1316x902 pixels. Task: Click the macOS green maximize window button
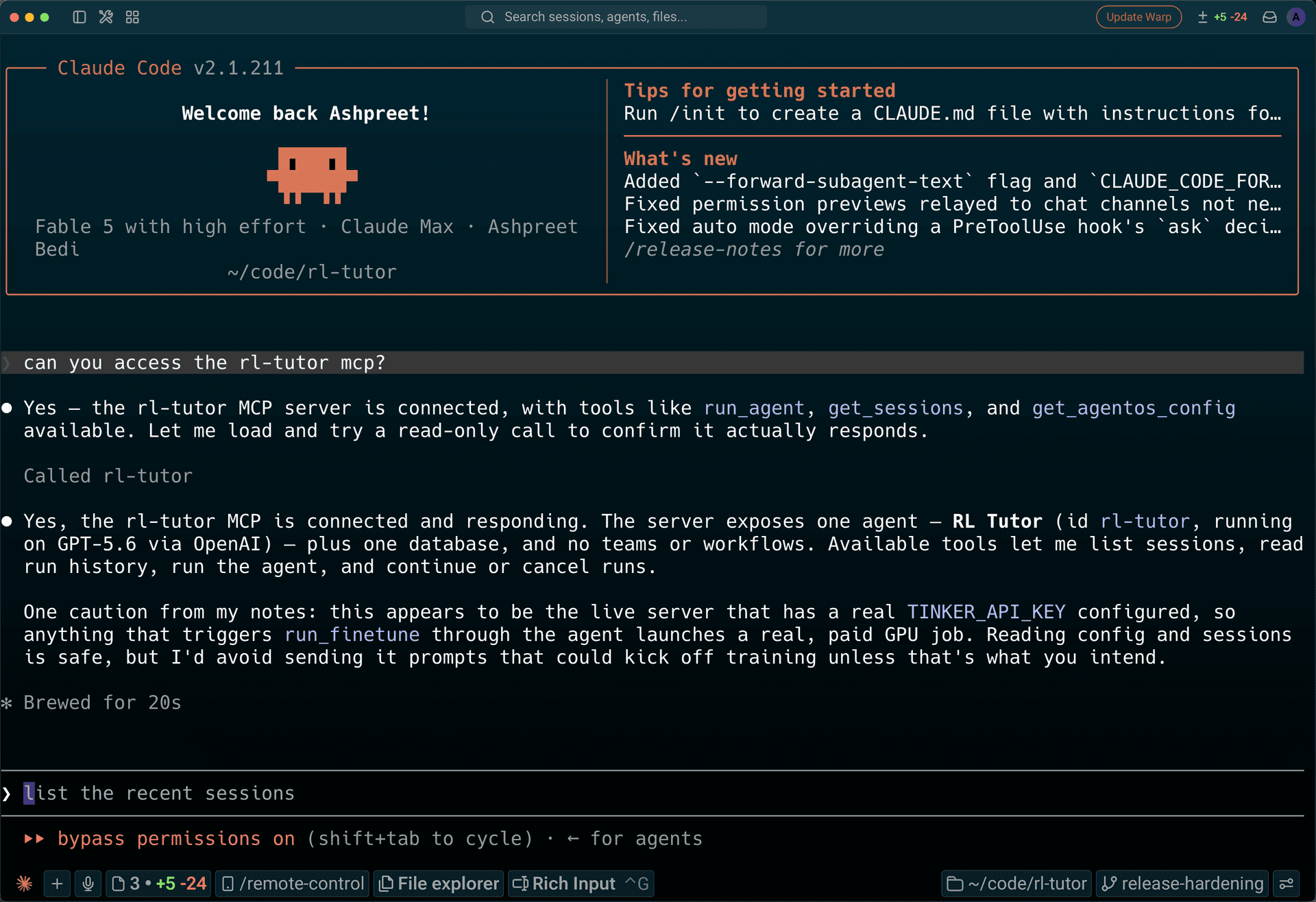click(x=45, y=17)
